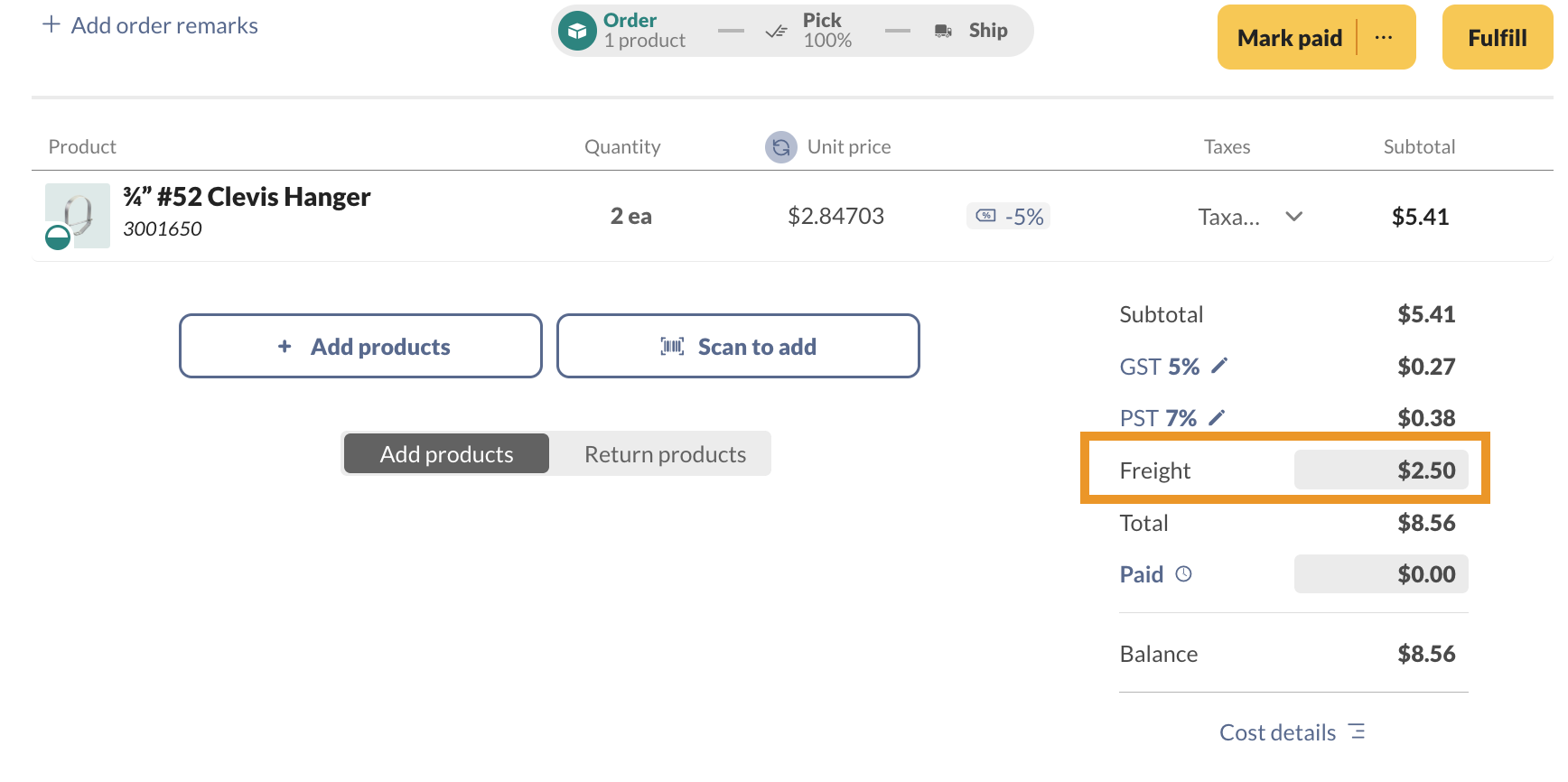1568x782 pixels.
Task: Click the green Order box icon
Action: (577, 31)
